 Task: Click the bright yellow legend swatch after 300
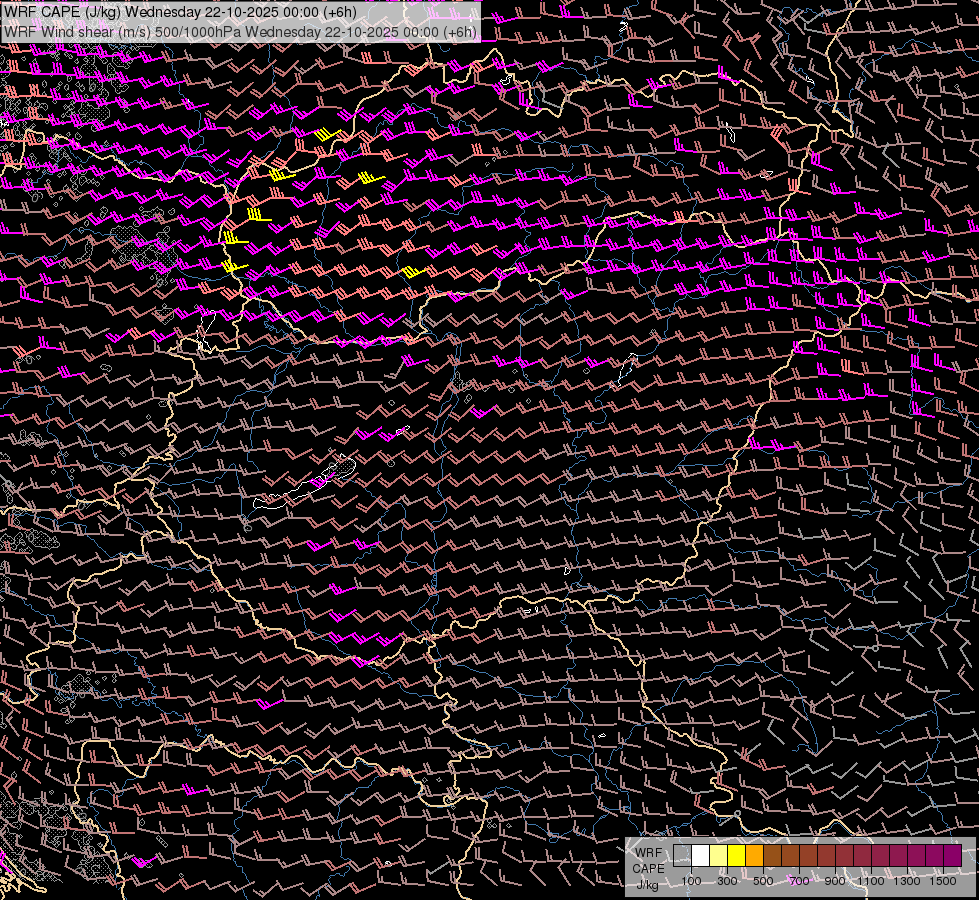[x=737, y=856]
